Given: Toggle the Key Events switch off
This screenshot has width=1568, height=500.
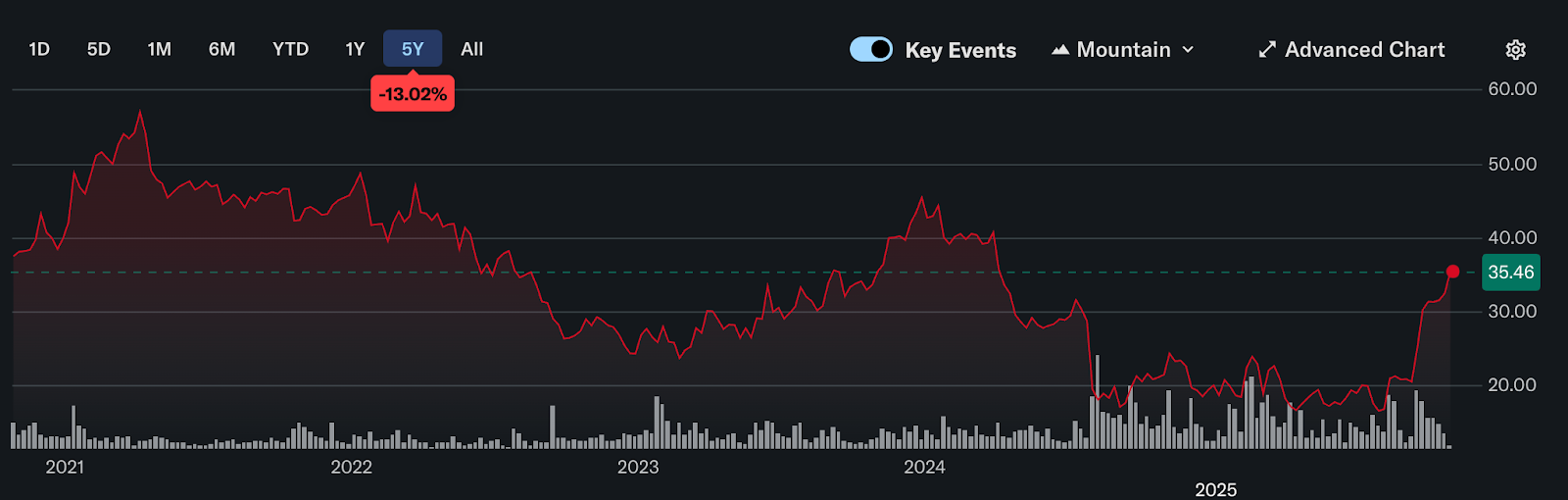Looking at the screenshot, I should click(870, 49).
